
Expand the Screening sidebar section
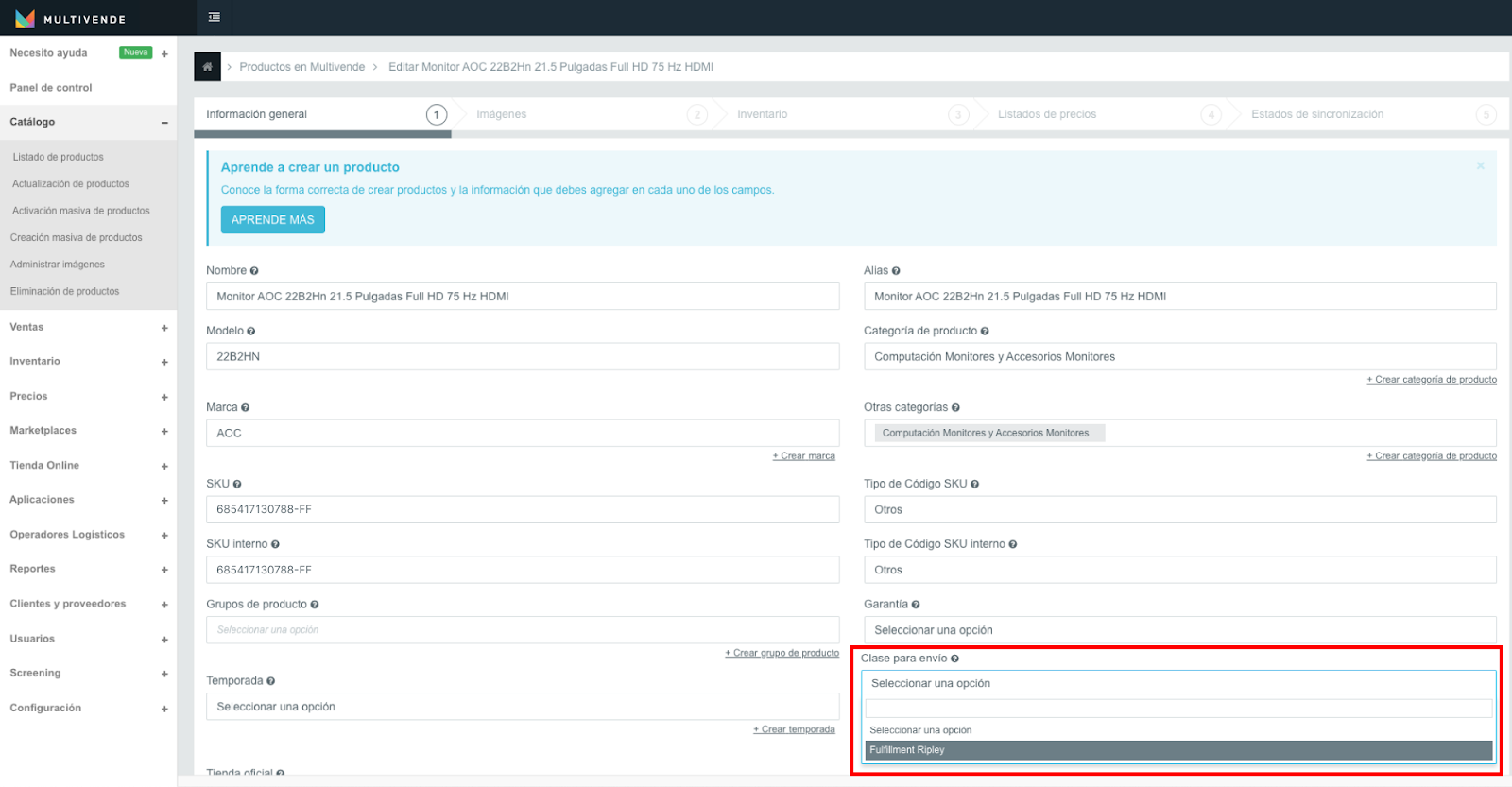tap(164, 674)
